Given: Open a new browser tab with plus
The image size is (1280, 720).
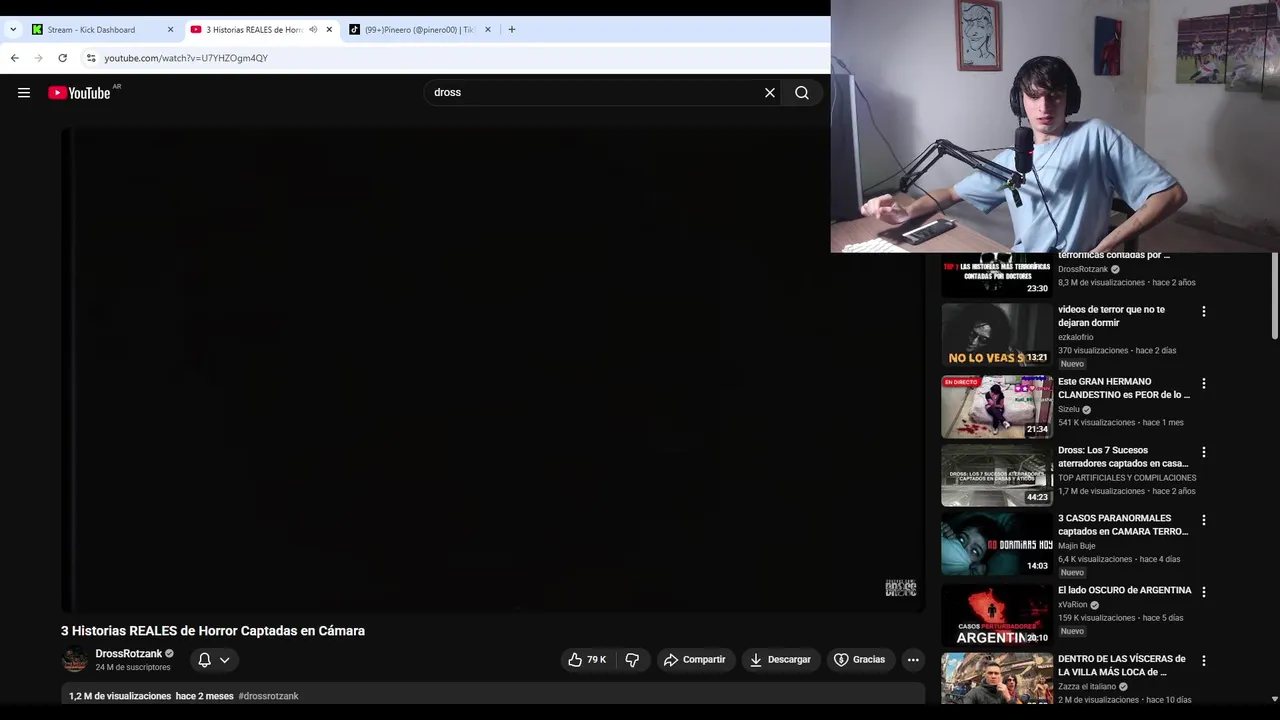Looking at the screenshot, I should [511, 30].
